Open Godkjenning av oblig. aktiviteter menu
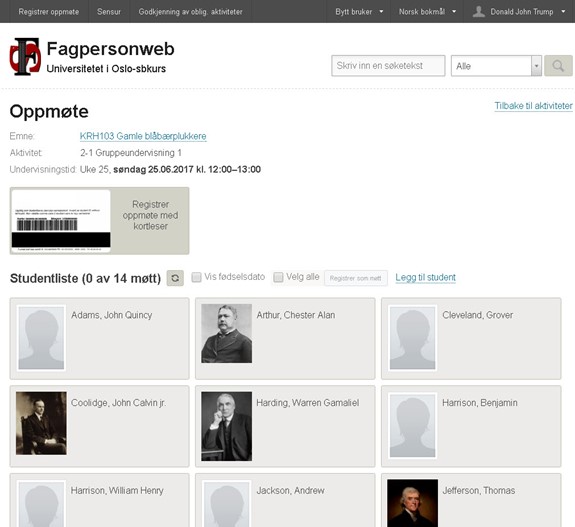Screen dimensions: 575x527 click(x=190, y=12)
